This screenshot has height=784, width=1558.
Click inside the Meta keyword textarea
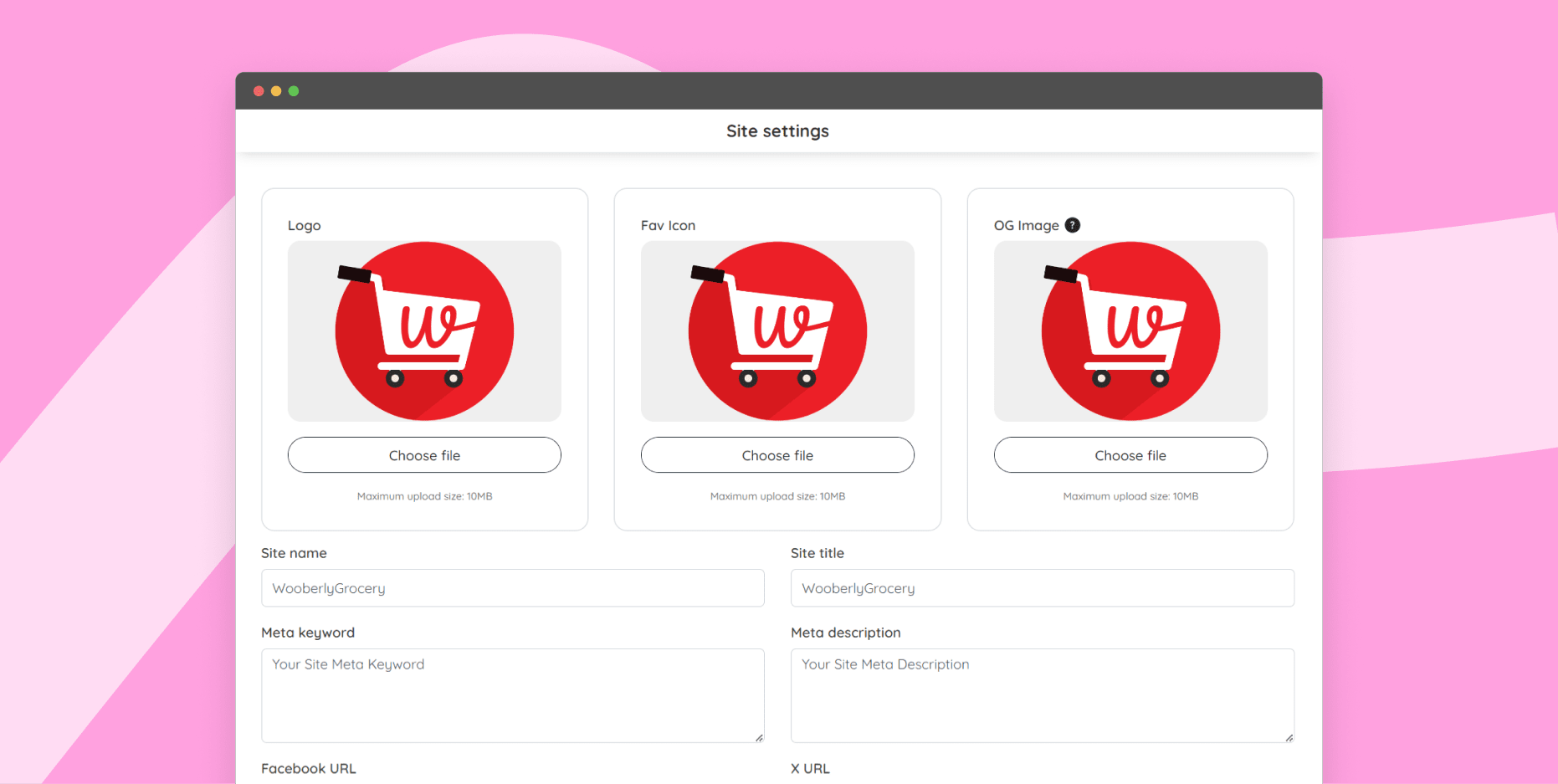[x=513, y=695]
